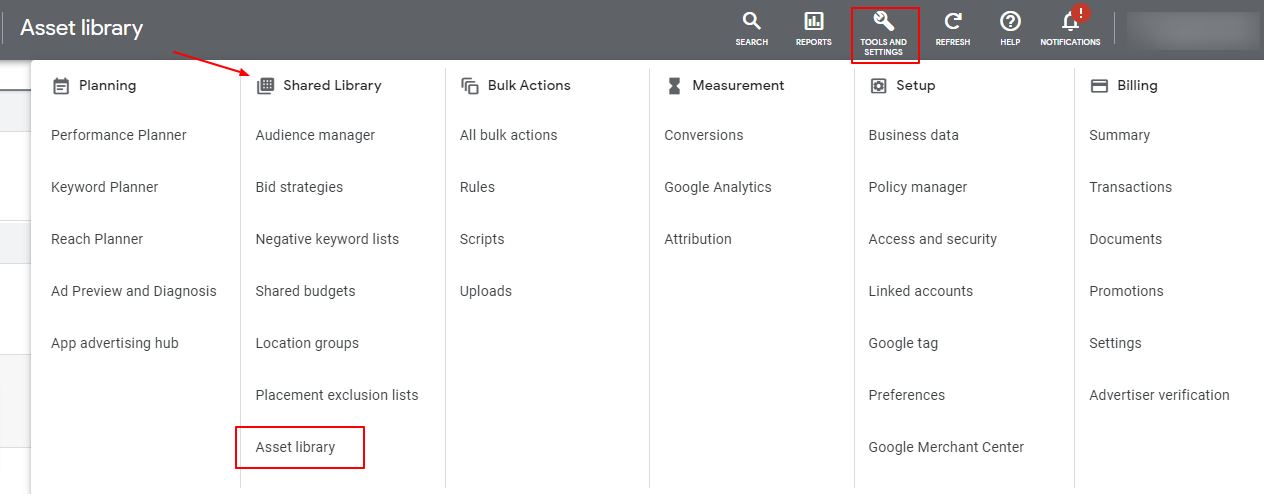Click the Setup gear icon
The height and width of the screenshot is (494, 1264).
point(878,86)
